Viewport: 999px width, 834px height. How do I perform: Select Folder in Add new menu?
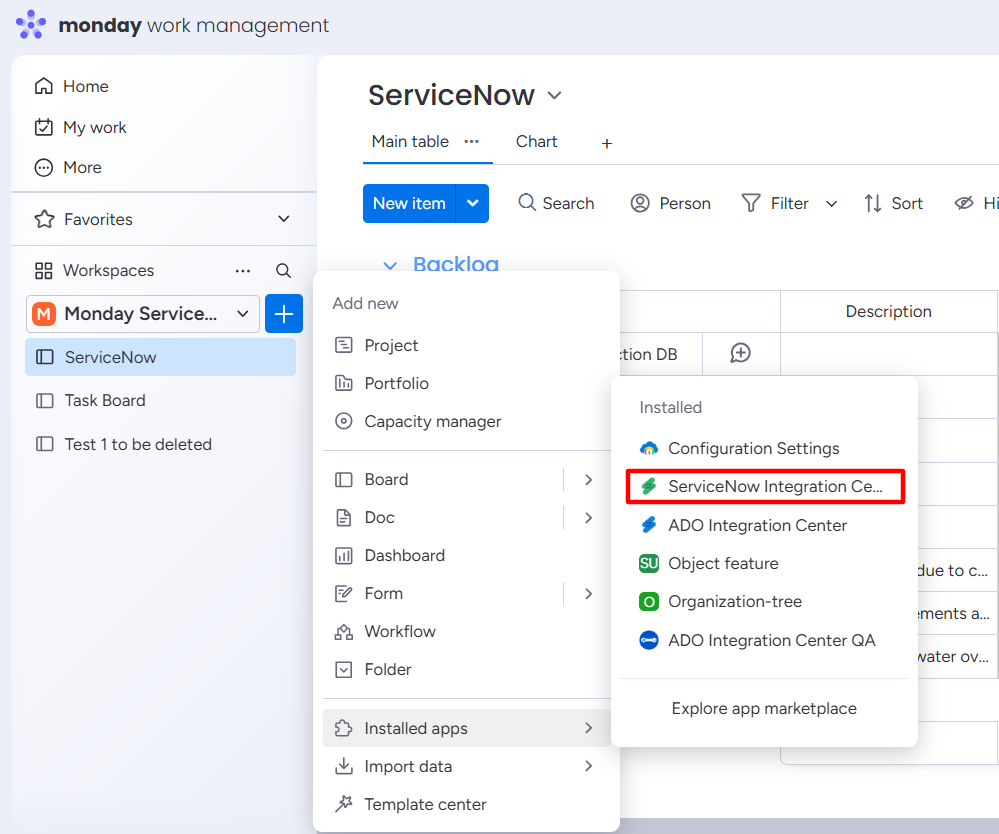coord(466,670)
